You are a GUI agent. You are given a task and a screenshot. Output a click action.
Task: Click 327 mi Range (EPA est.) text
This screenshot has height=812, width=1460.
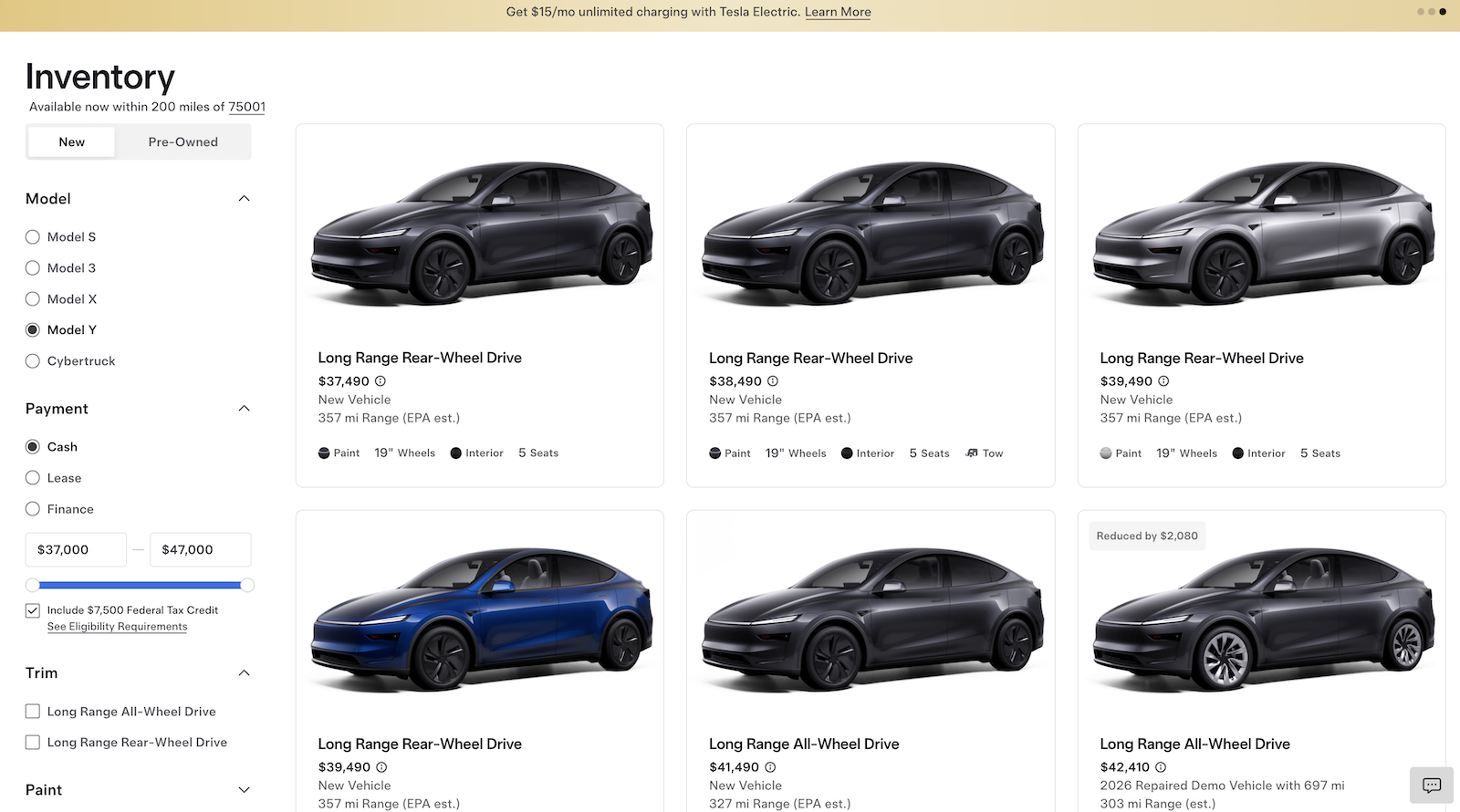point(779,804)
